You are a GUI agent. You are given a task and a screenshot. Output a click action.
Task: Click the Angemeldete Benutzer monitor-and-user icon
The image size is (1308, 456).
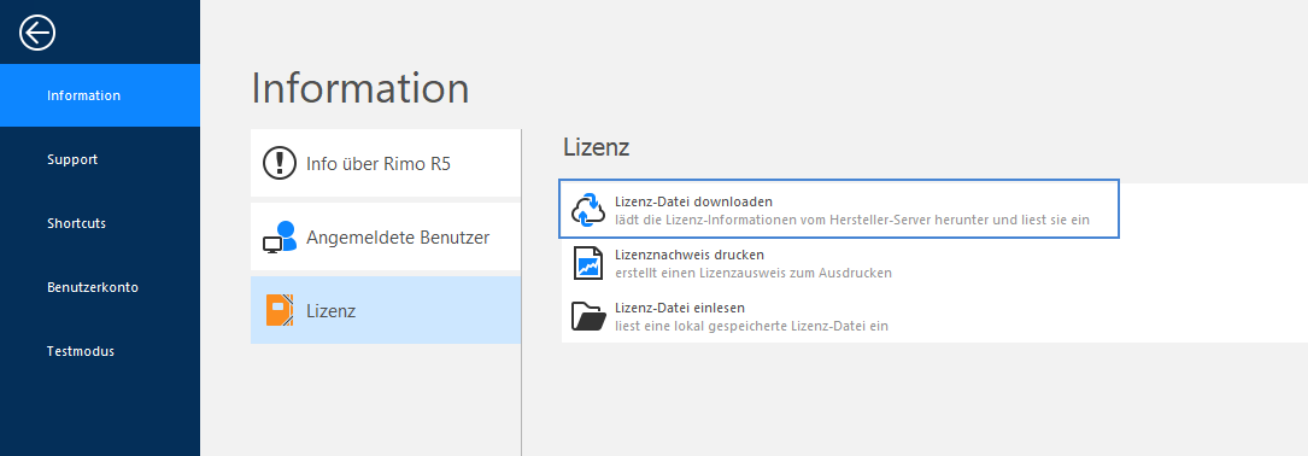[280, 237]
